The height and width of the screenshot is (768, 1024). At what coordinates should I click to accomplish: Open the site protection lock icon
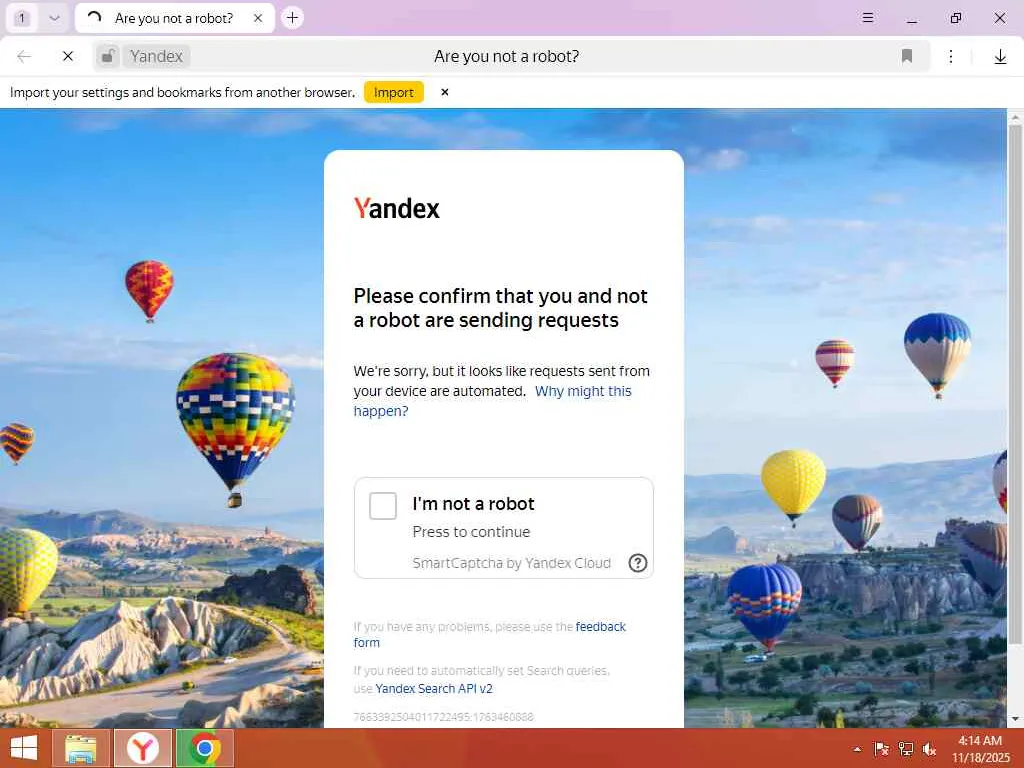click(x=108, y=56)
